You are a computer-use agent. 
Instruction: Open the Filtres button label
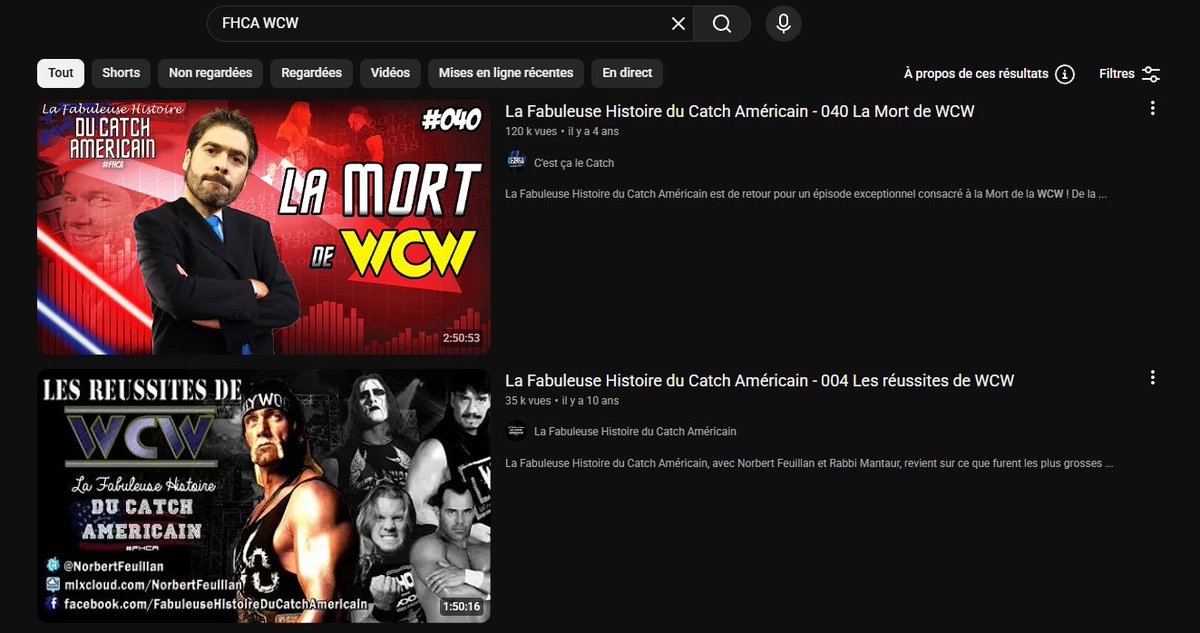(1117, 74)
